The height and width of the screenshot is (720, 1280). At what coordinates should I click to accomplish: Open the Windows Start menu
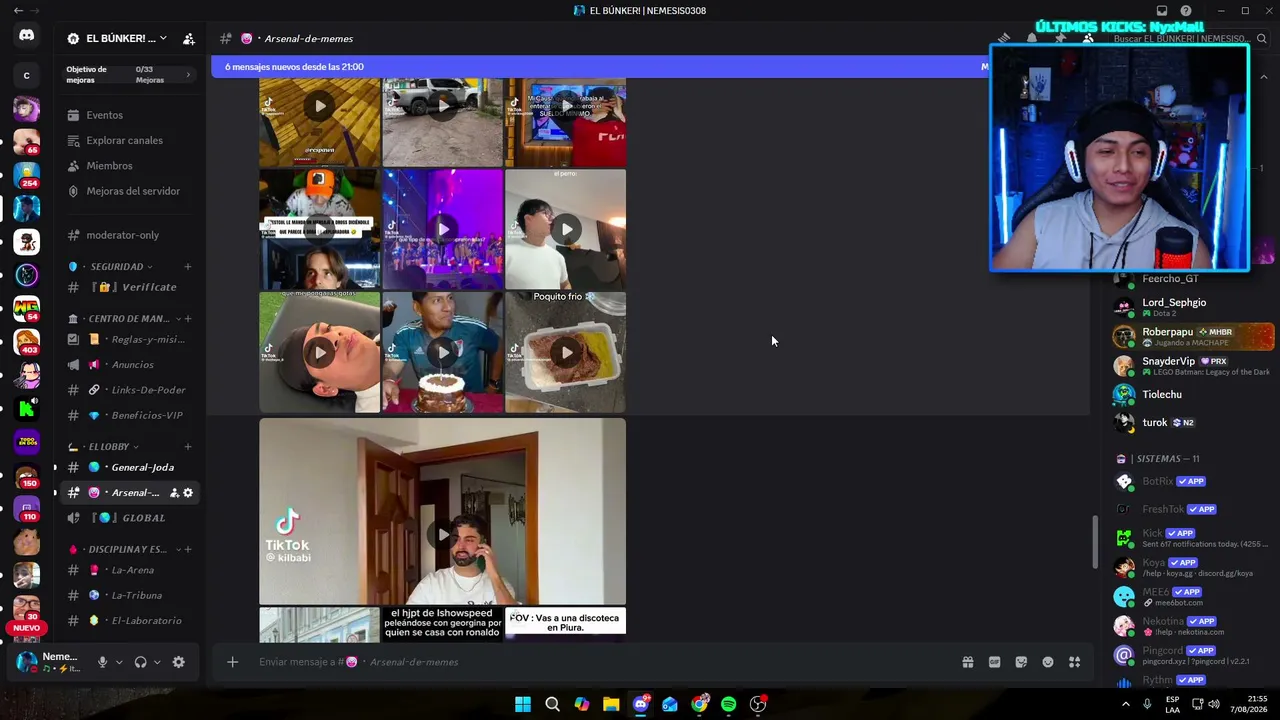tap(523, 704)
